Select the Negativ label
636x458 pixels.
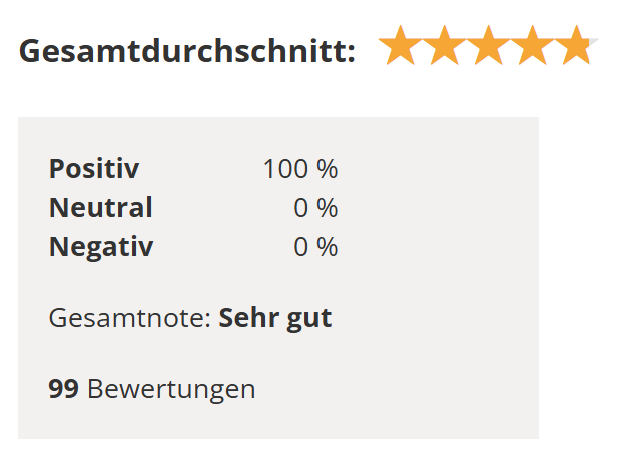(x=100, y=246)
